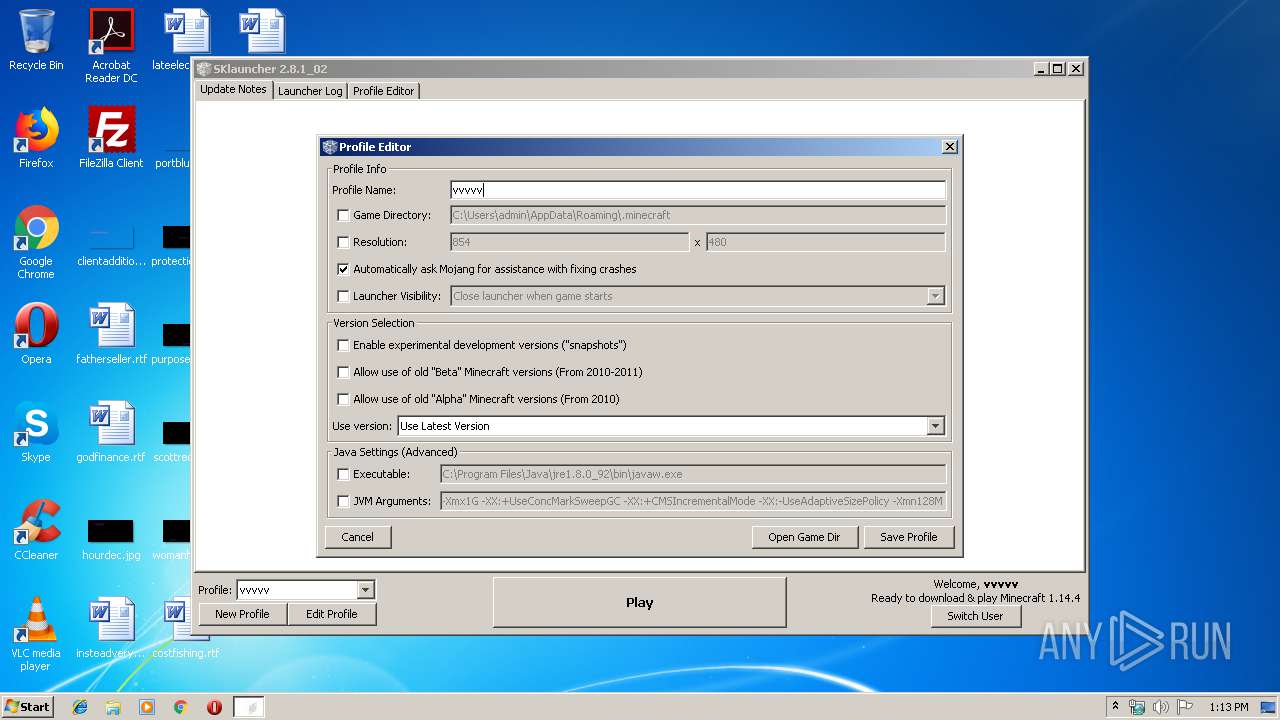Open CCleaner desktop shortcut
This screenshot has height=720, width=1280.
(36, 530)
